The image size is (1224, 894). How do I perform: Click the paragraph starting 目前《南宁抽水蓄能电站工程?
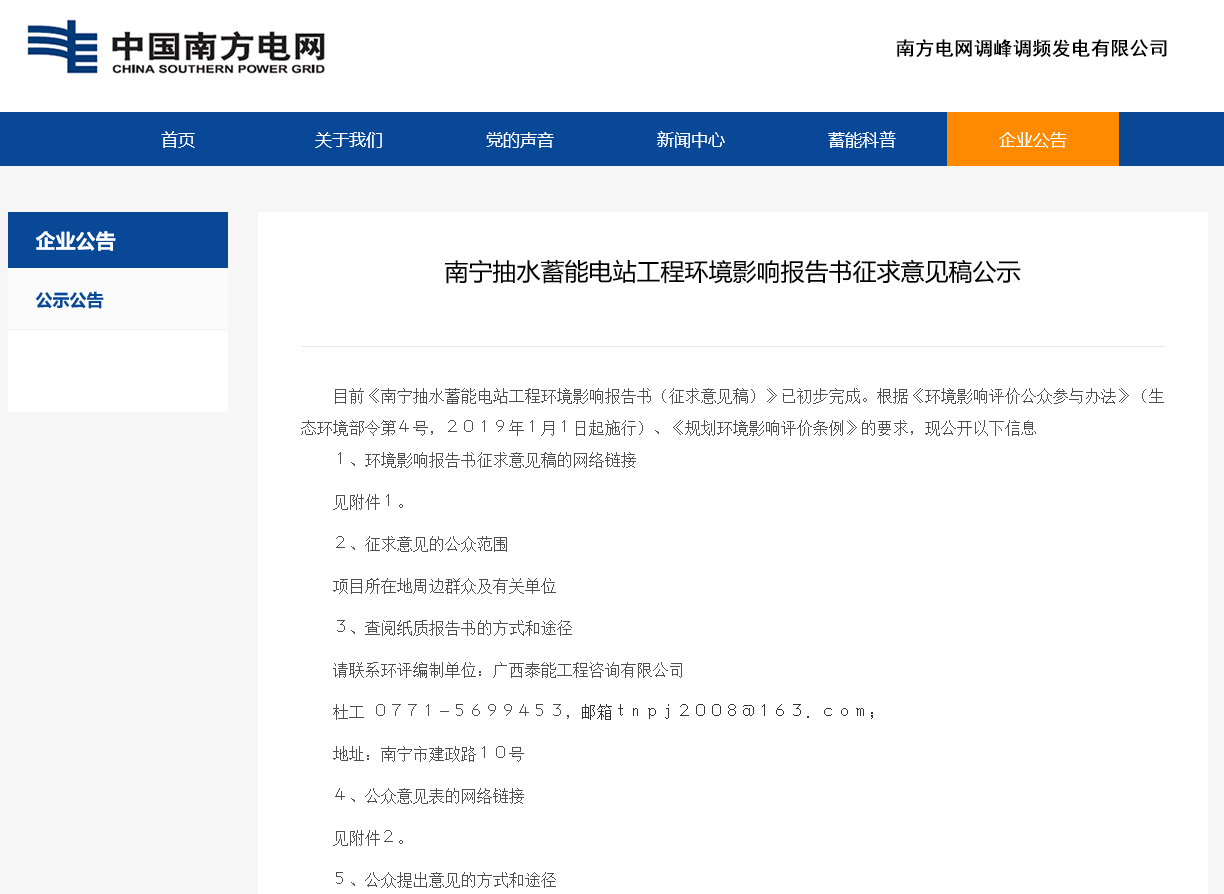coord(733,412)
